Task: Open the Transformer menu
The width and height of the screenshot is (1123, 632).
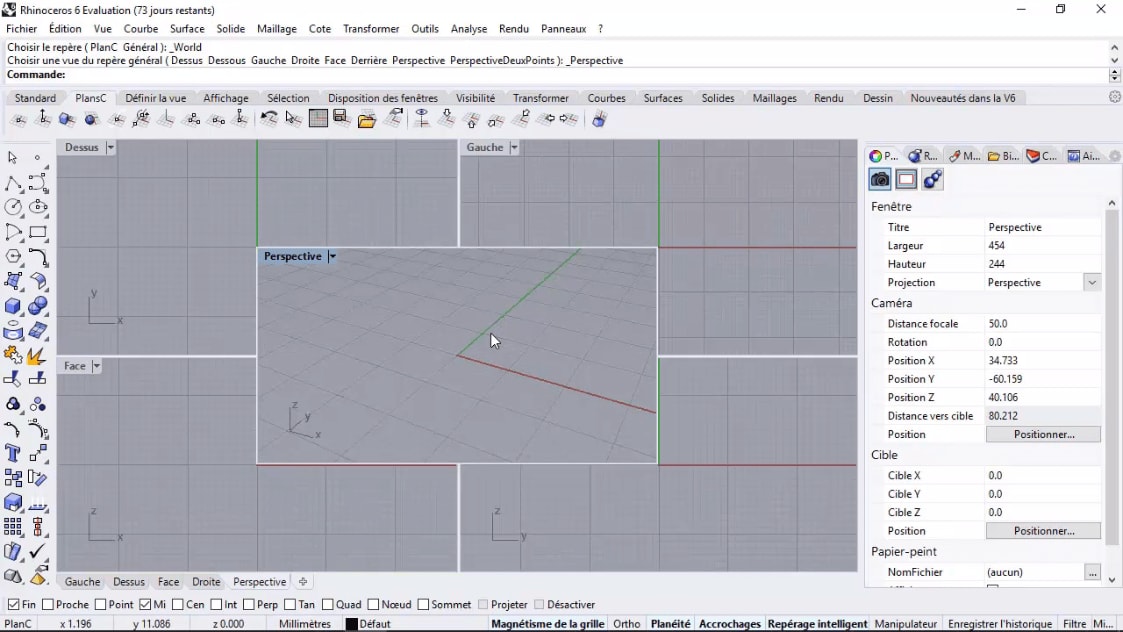Action: pos(371,29)
